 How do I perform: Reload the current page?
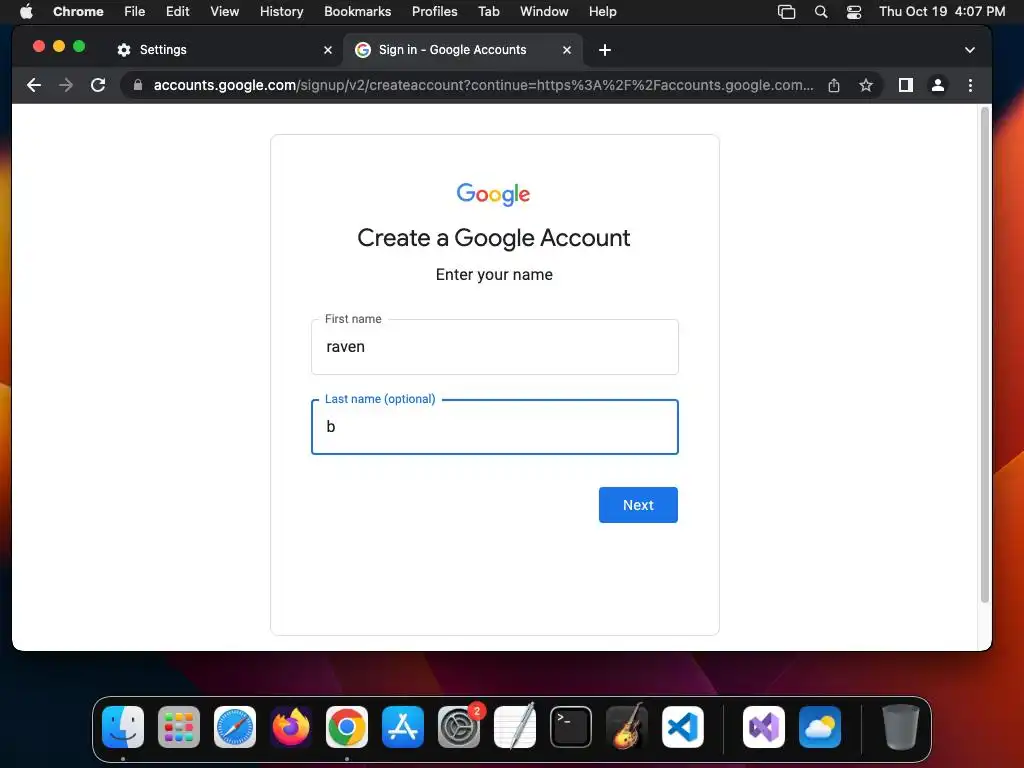98,85
